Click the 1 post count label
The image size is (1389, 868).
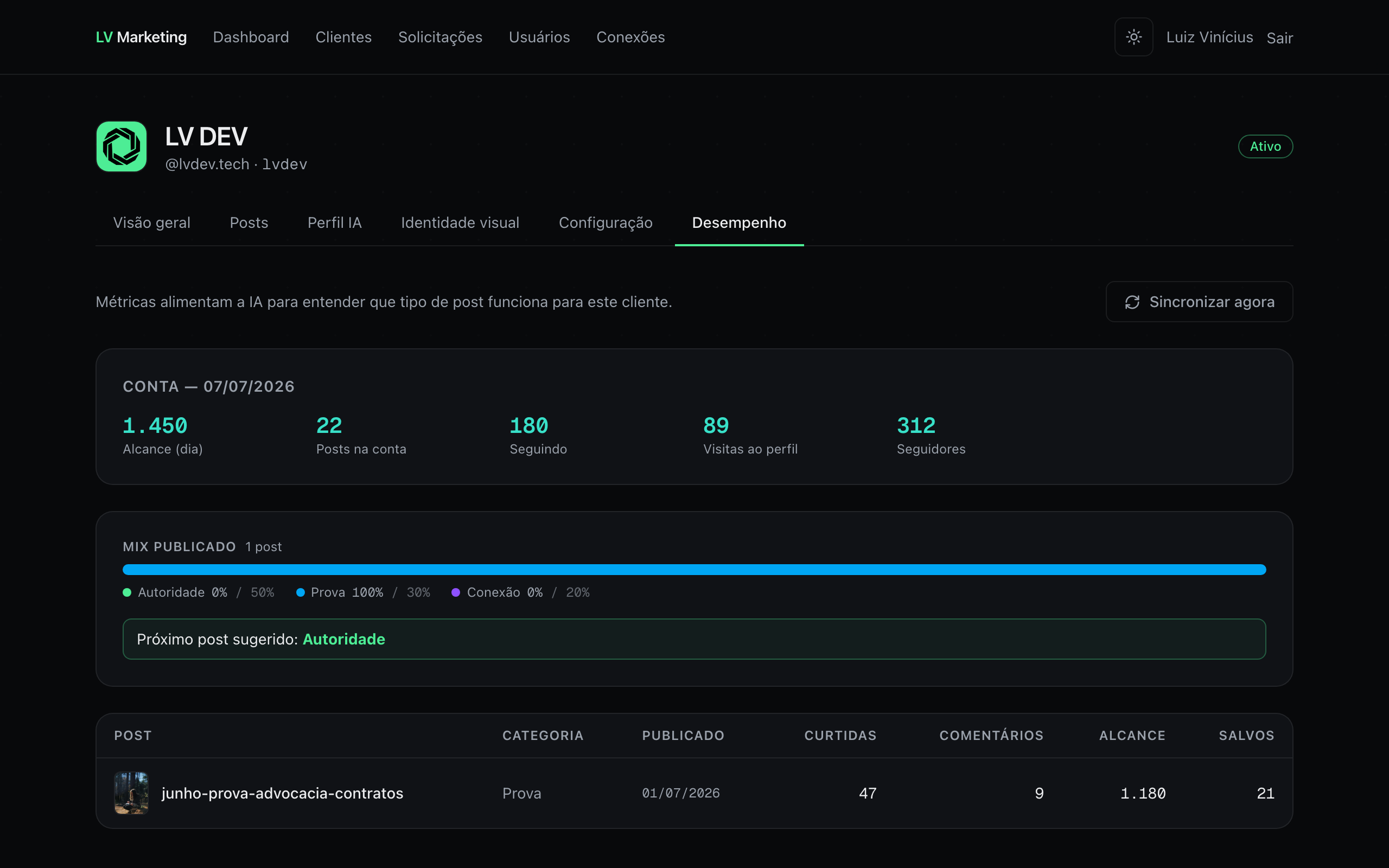(x=264, y=546)
